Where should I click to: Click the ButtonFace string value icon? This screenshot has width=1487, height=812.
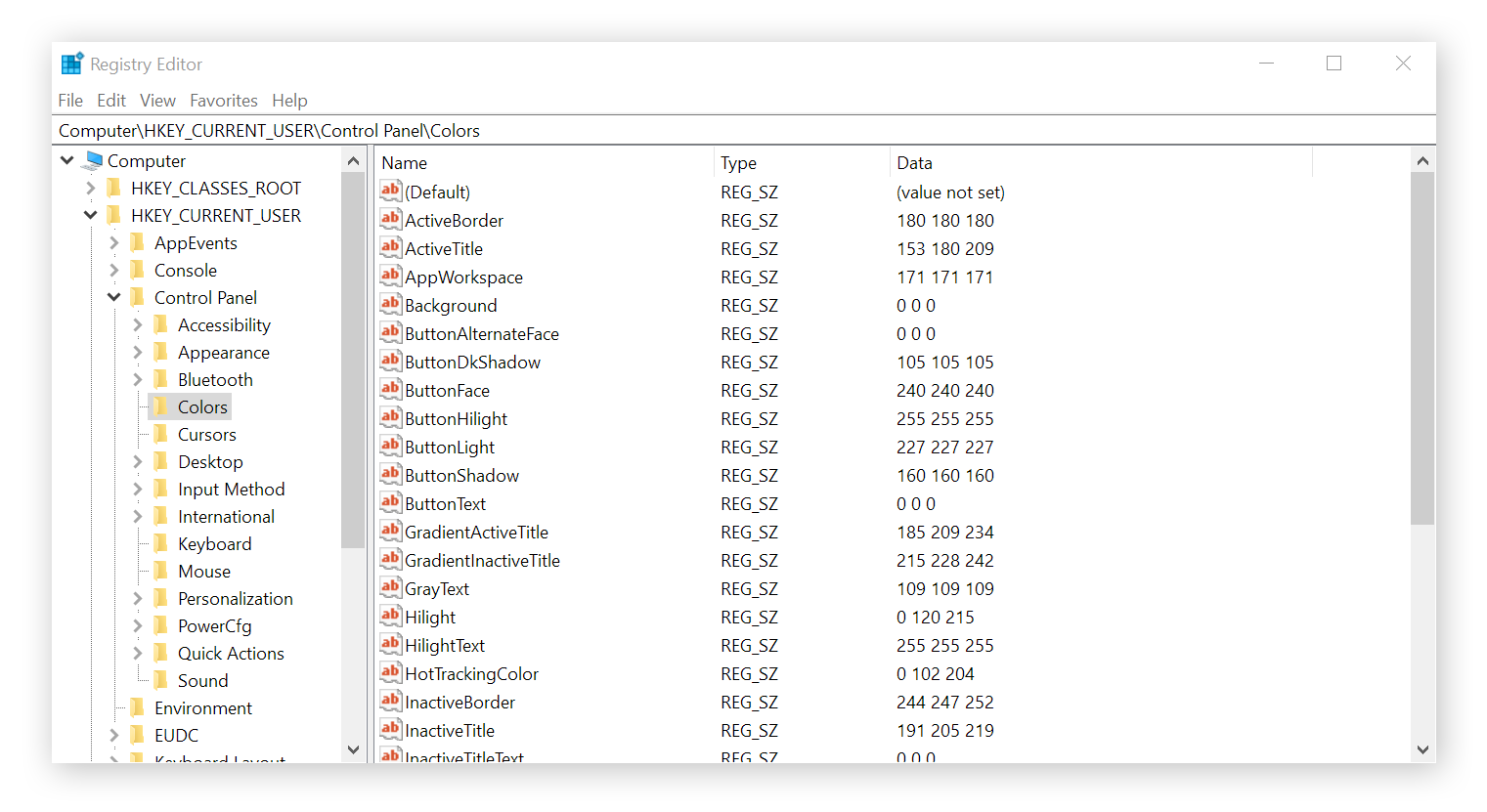click(391, 390)
